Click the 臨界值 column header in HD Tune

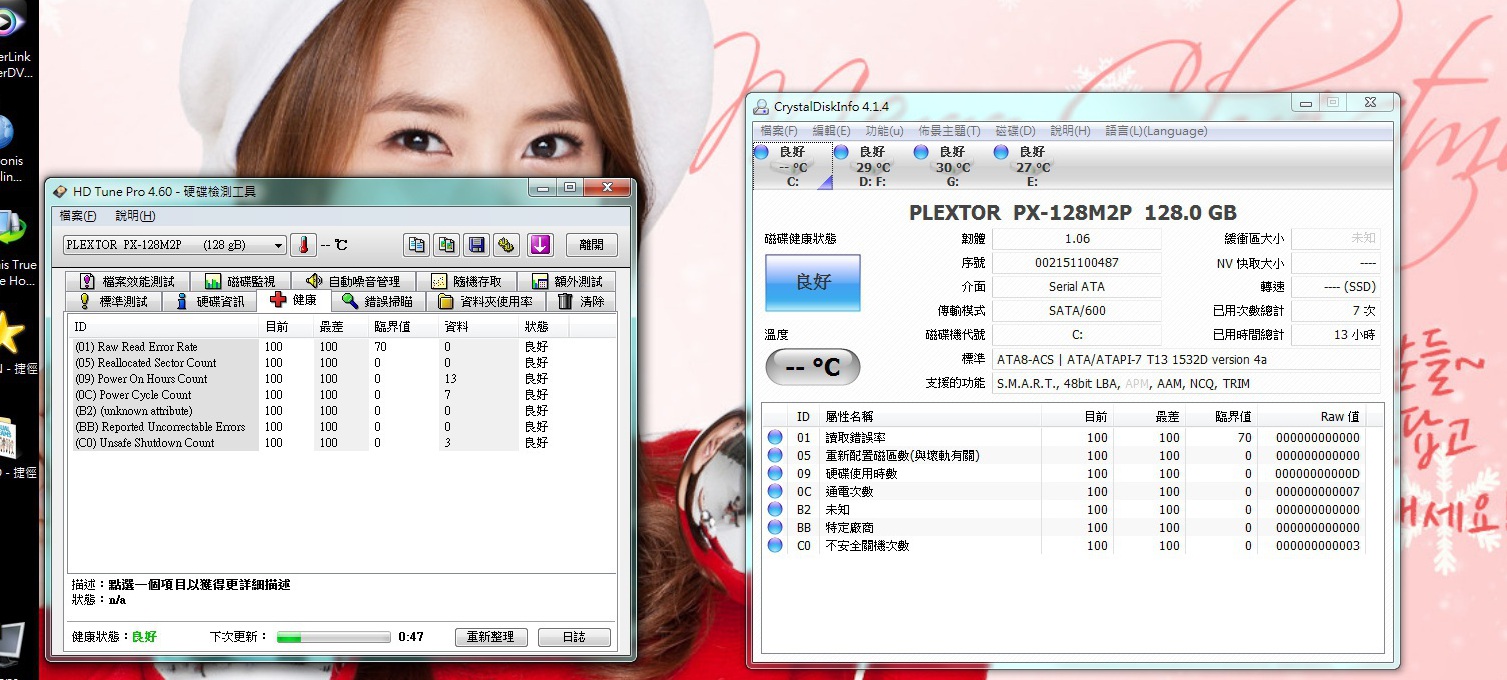click(x=404, y=327)
